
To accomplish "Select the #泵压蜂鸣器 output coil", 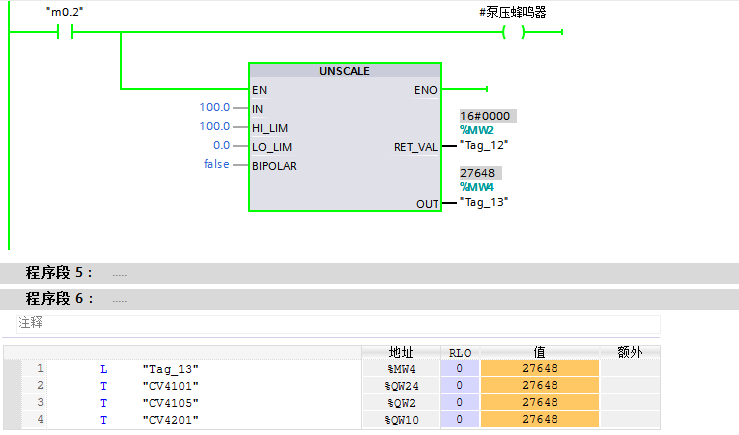I will [x=514, y=32].
